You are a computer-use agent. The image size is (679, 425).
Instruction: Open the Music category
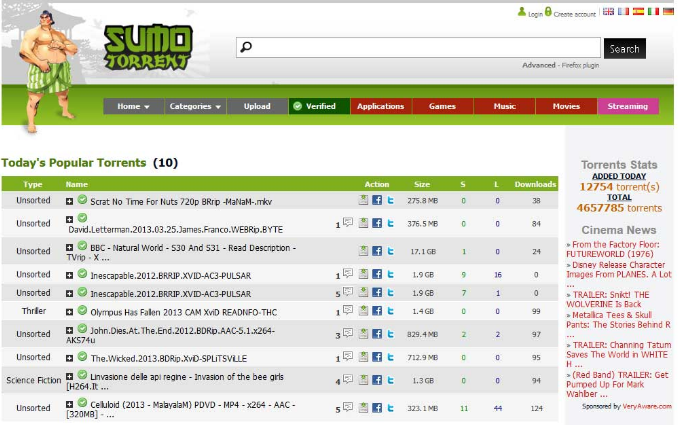(x=504, y=106)
